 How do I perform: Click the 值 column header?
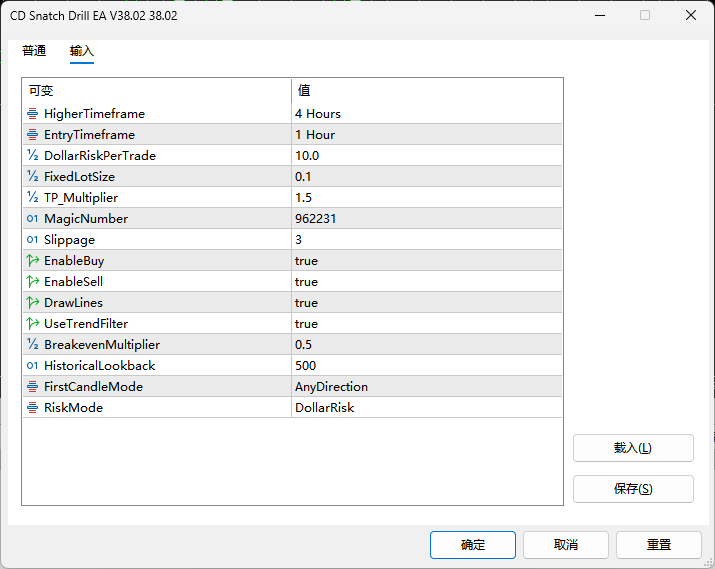tap(426, 91)
